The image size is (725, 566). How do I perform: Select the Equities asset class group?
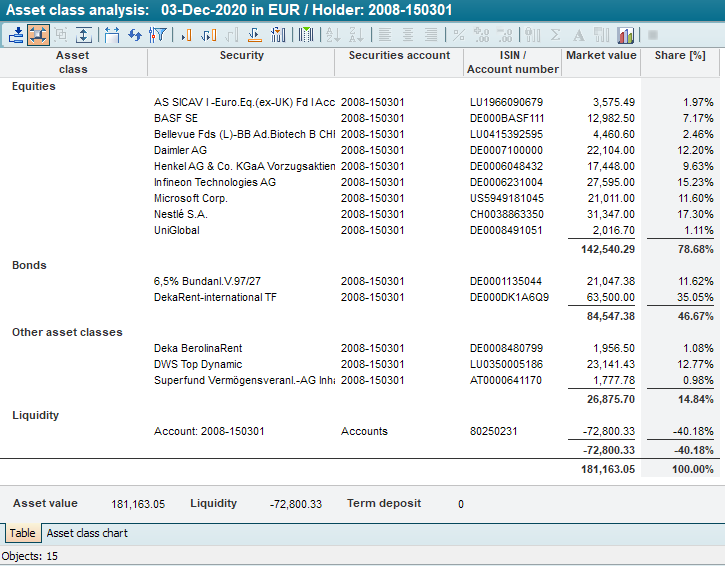34,86
